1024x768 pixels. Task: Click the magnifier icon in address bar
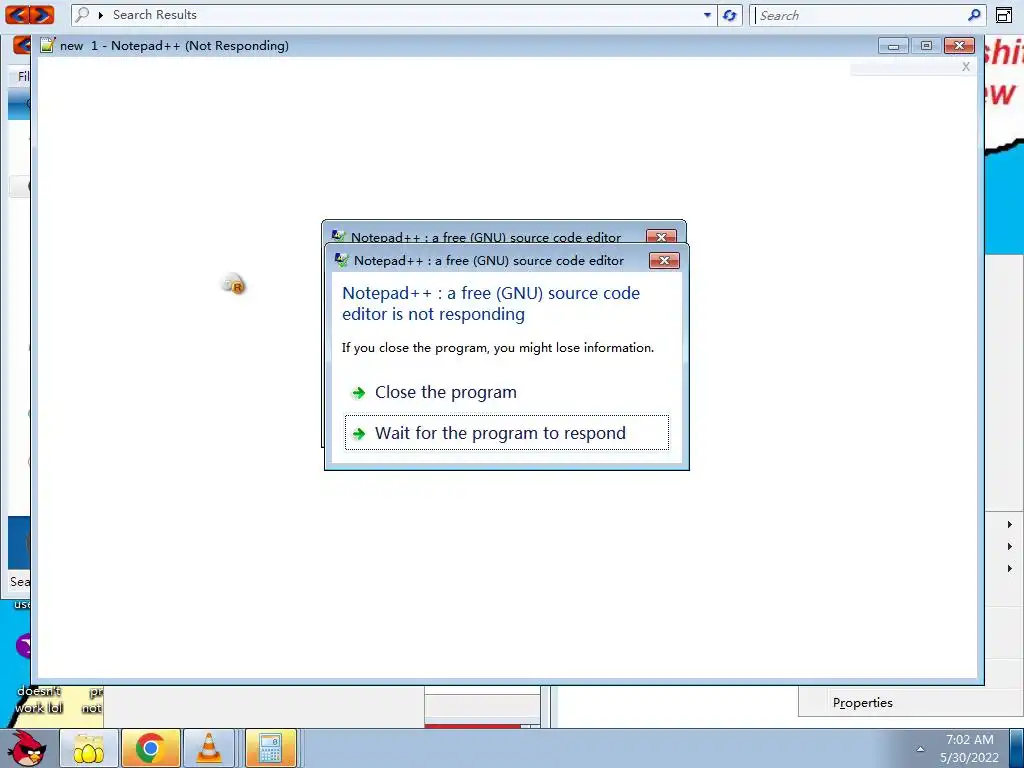tap(82, 14)
